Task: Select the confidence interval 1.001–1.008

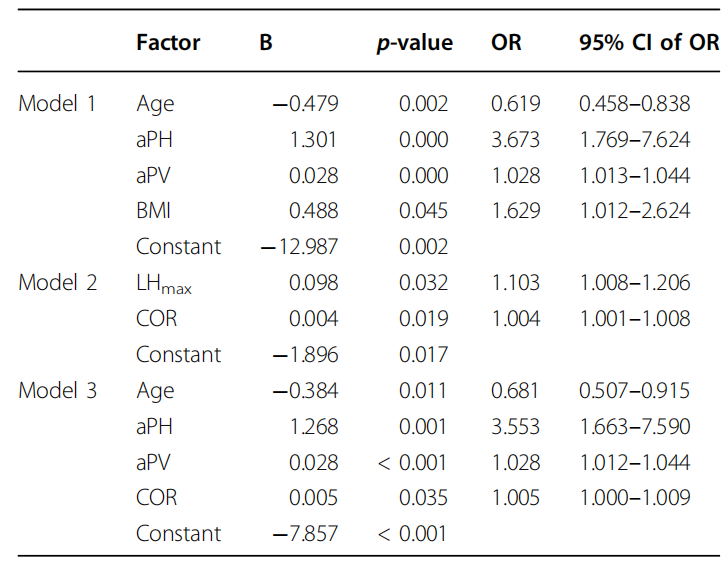Action: point(634,318)
